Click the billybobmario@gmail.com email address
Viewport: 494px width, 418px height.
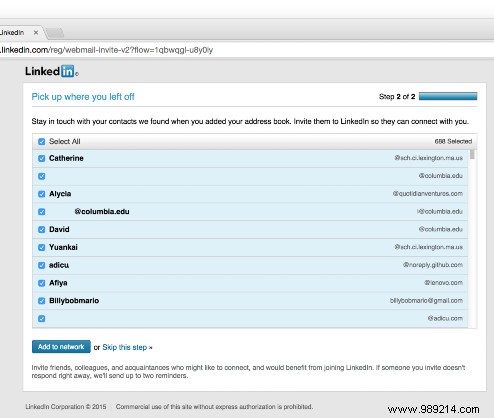coord(426,301)
